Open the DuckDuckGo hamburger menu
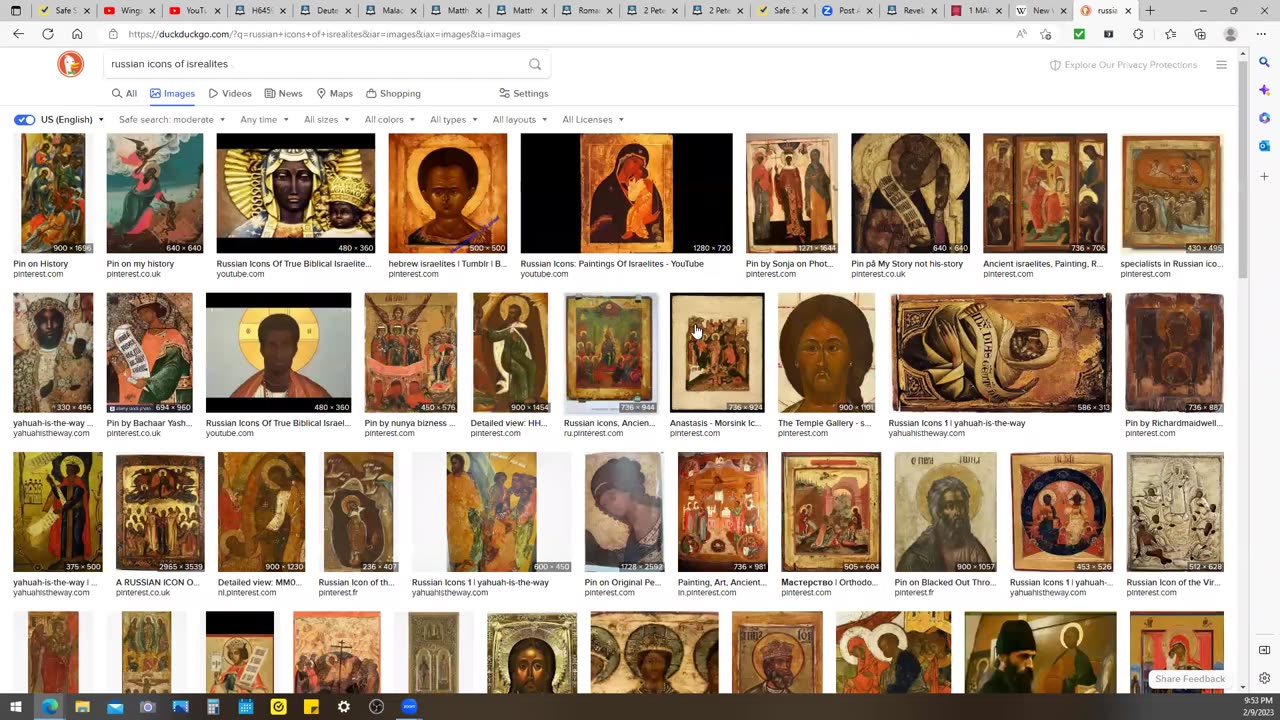This screenshot has width=1280, height=720. pyautogui.click(x=1221, y=65)
